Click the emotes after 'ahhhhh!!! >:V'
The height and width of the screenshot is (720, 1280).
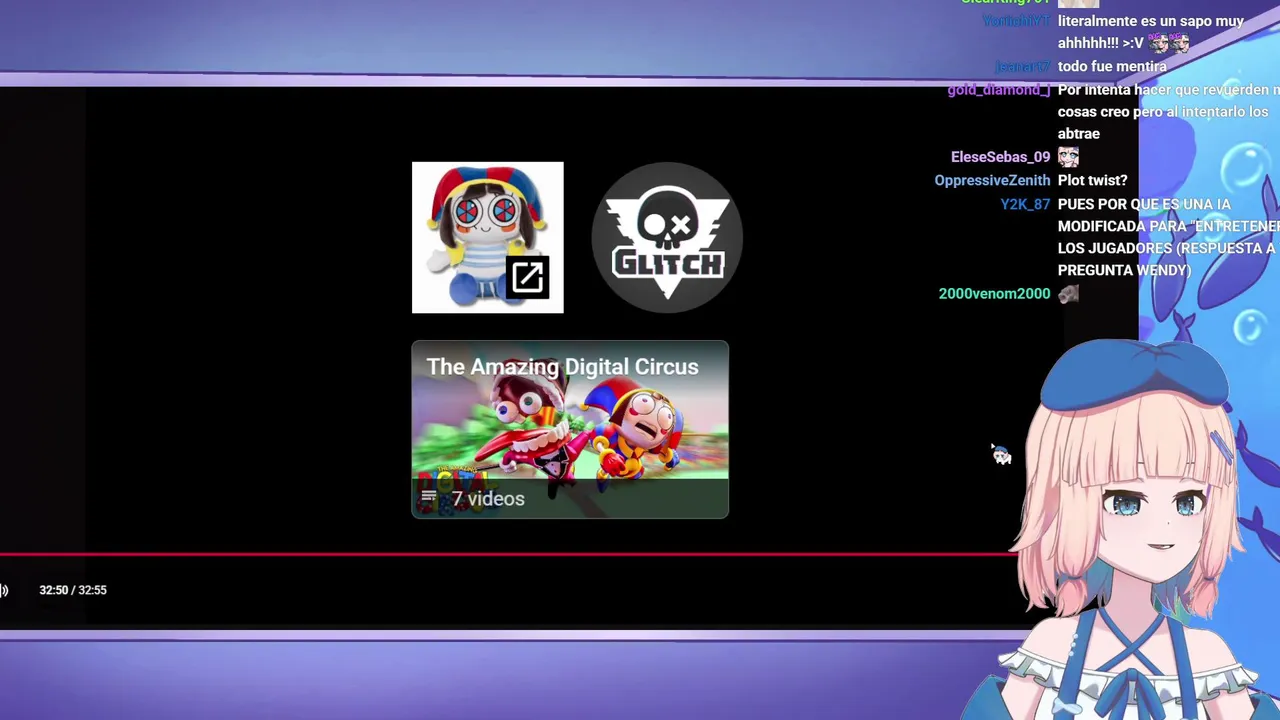[1169, 43]
